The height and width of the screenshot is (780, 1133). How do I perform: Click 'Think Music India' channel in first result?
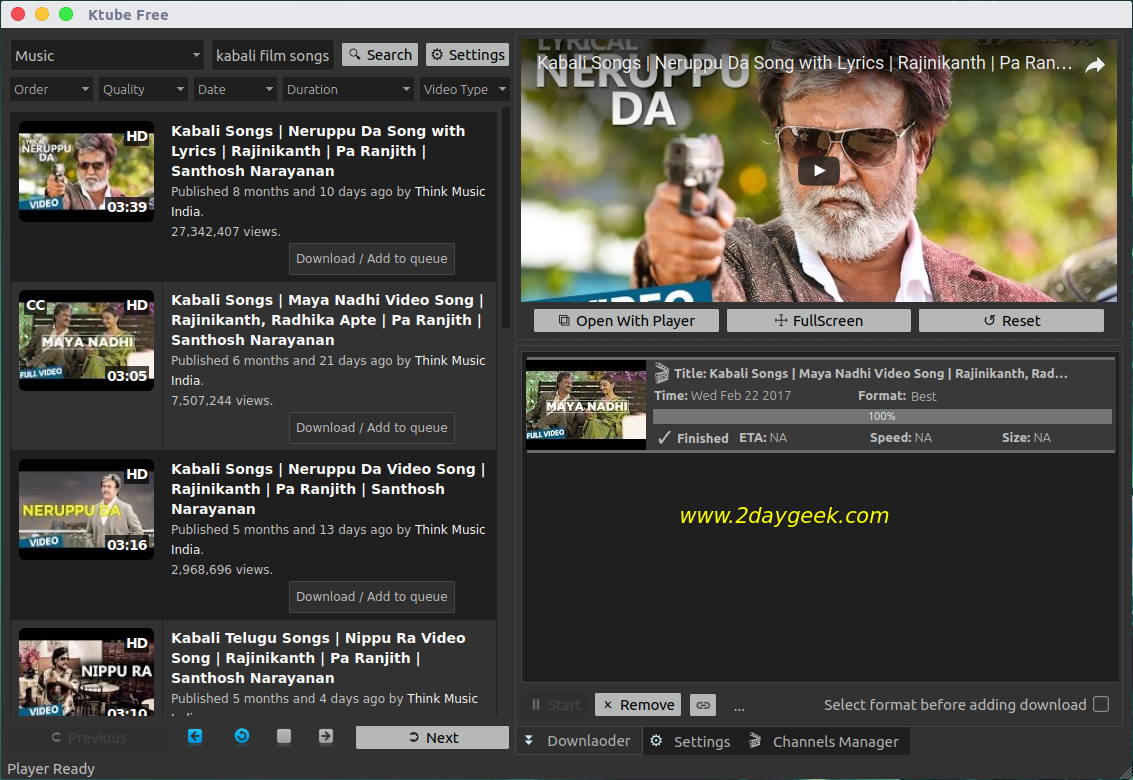(328, 202)
